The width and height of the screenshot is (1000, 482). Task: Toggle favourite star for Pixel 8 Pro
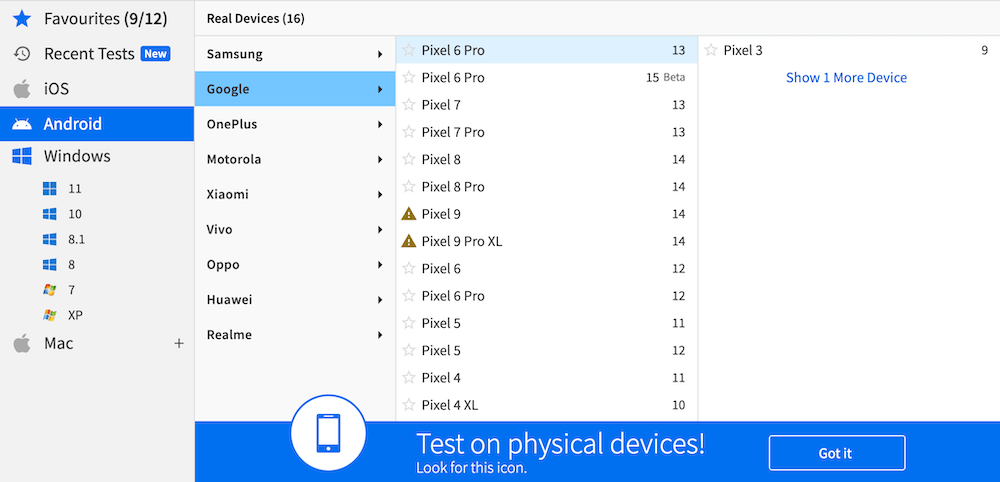click(x=408, y=187)
